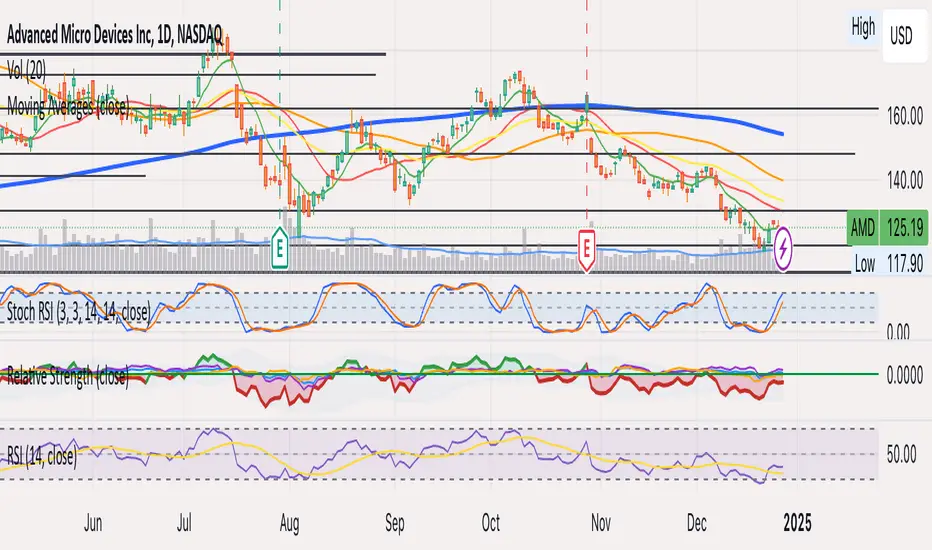Click the 0.0000 Relative Strength axis label
This screenshot has height=550, width=932.
click(905, 375)
